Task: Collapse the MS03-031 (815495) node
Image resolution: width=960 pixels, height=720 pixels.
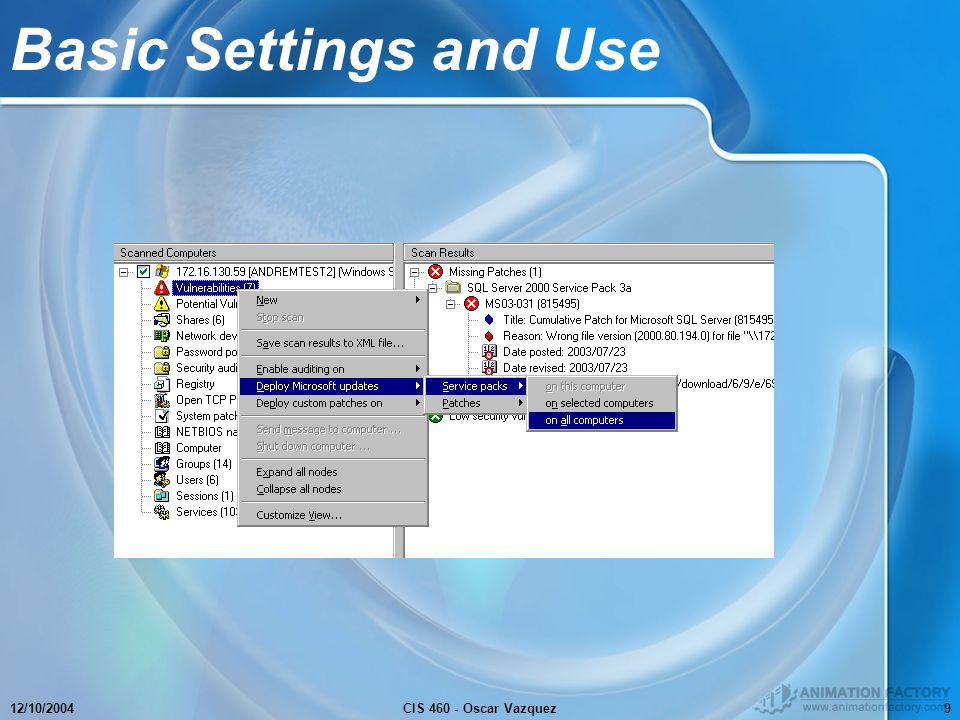Action: click(451, 304)
